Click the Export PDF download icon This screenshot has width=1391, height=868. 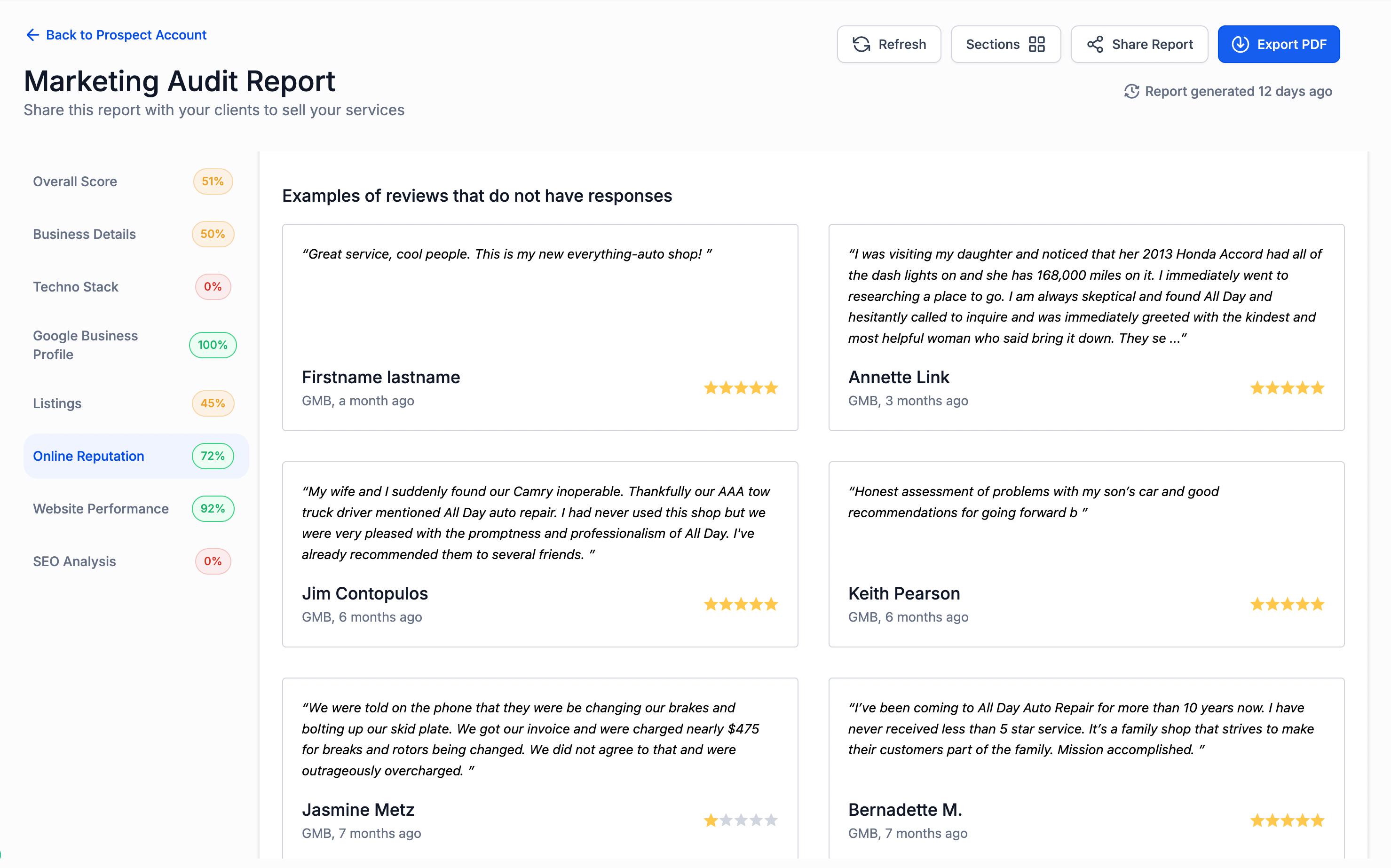click(1240, 44)
